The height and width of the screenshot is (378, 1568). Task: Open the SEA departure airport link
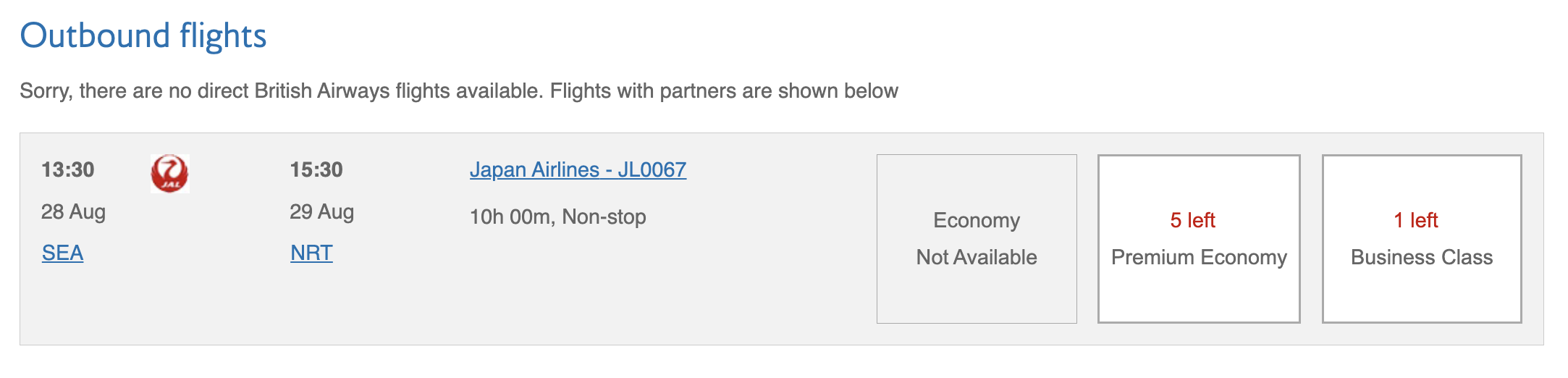coord(62,253)
